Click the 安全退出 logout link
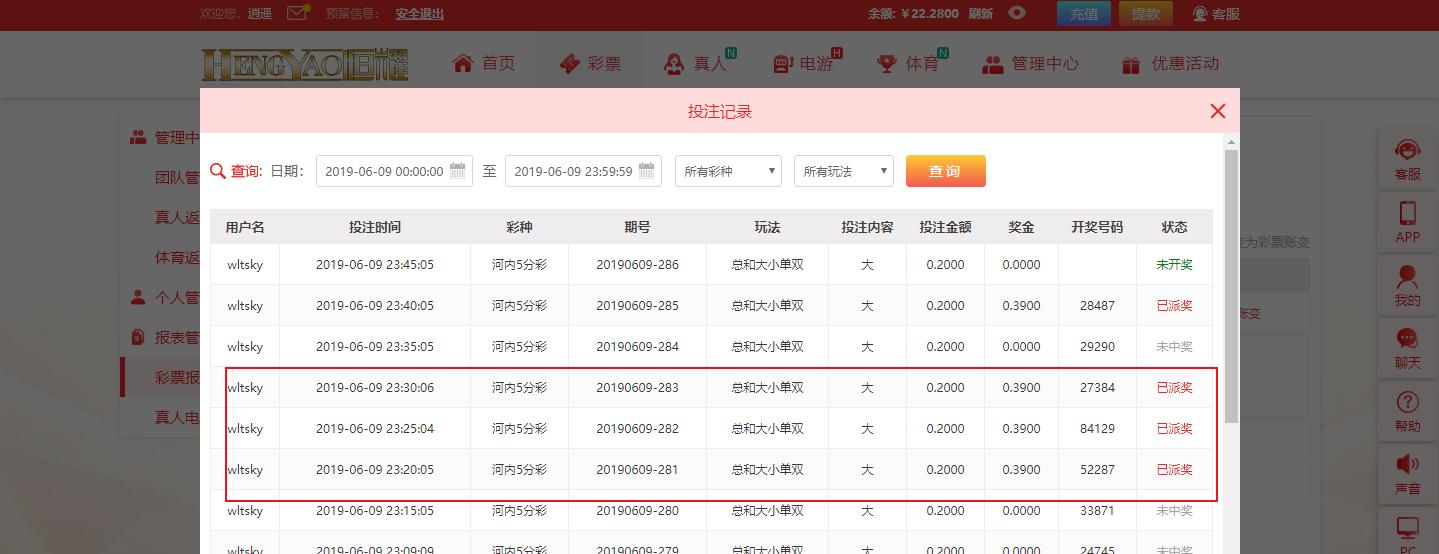The height and width of the screenshot is (554, 1439). coord(420,14)
